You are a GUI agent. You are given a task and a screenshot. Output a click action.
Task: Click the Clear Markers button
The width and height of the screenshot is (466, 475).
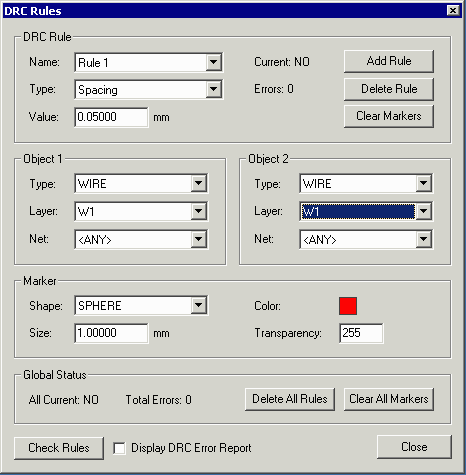point(389,116)
